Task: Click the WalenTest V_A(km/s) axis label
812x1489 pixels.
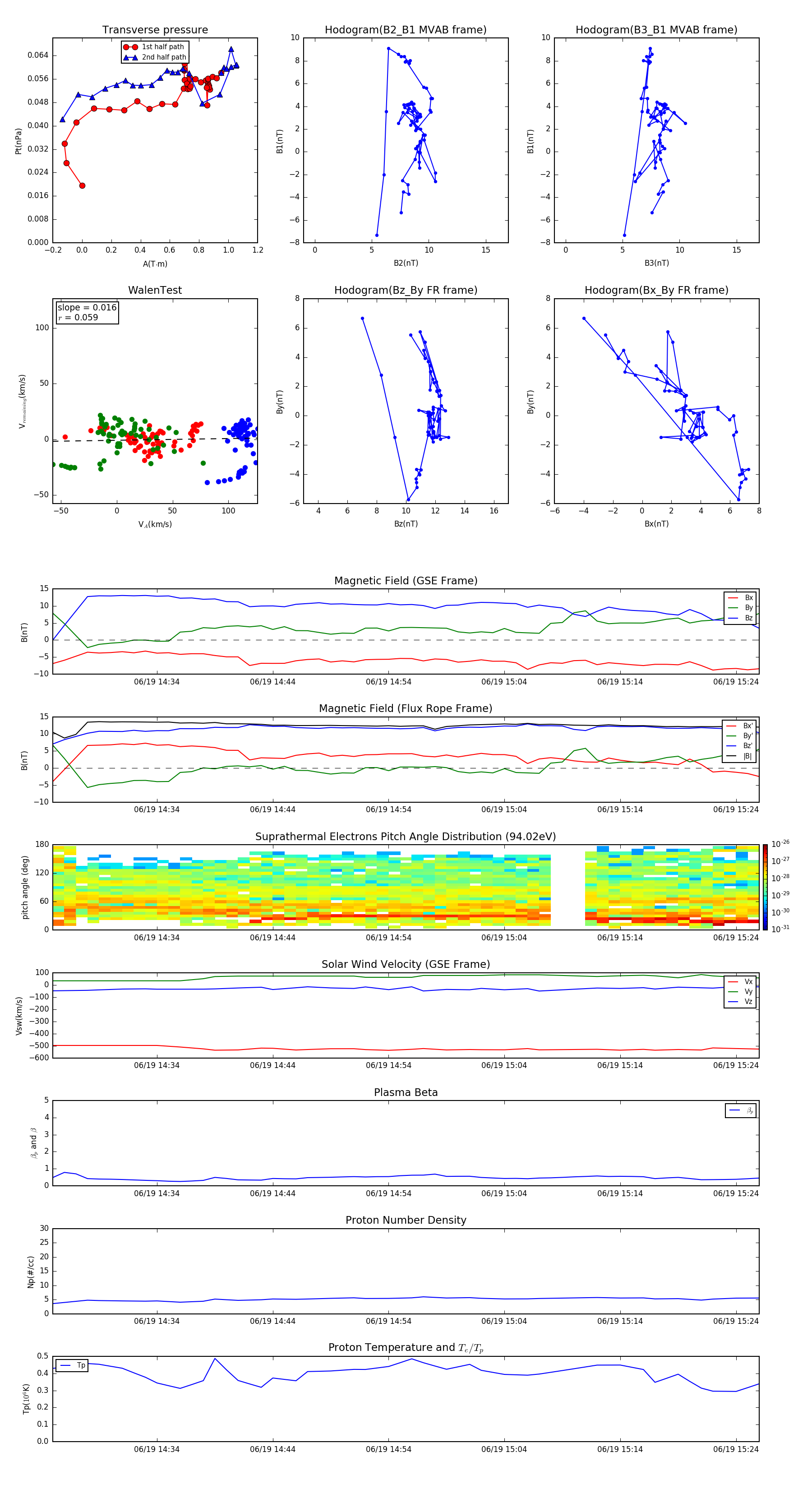Action: click(x=155, y=524)
